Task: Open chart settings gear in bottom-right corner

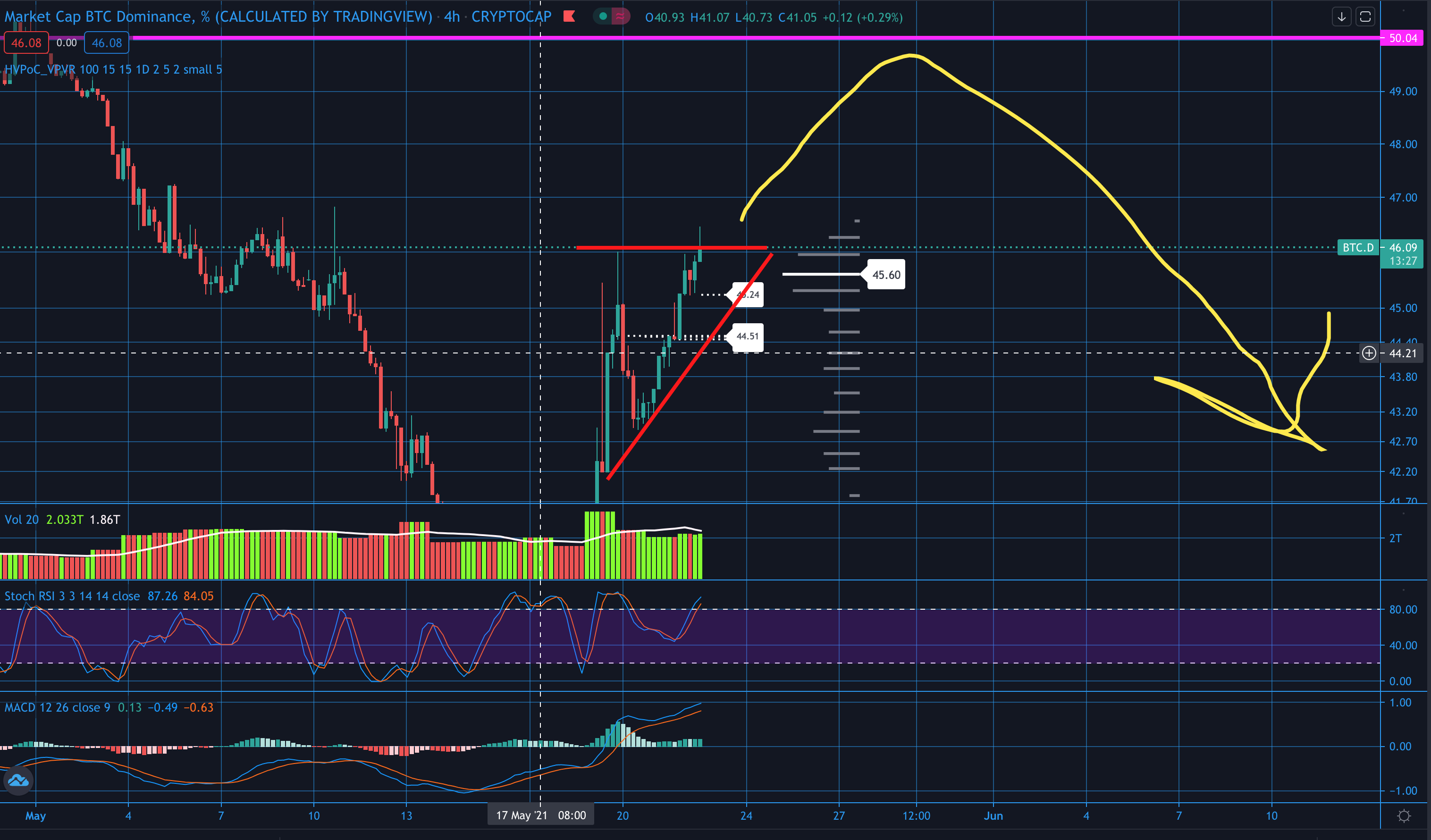Action: point(1404,816)
